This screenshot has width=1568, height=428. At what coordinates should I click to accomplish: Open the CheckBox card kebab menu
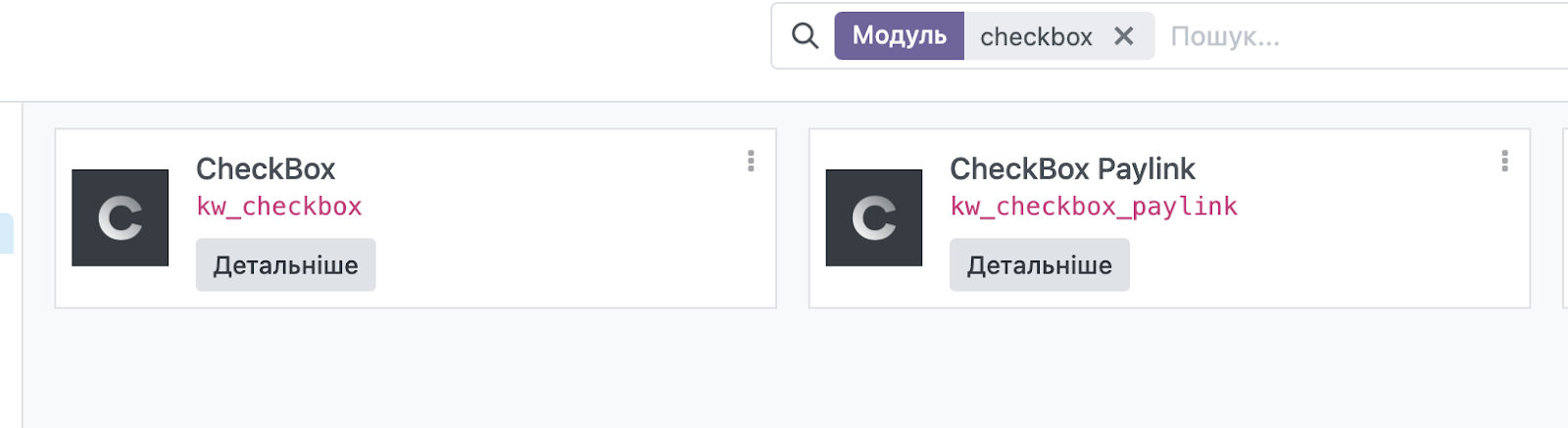pos(751,161)
